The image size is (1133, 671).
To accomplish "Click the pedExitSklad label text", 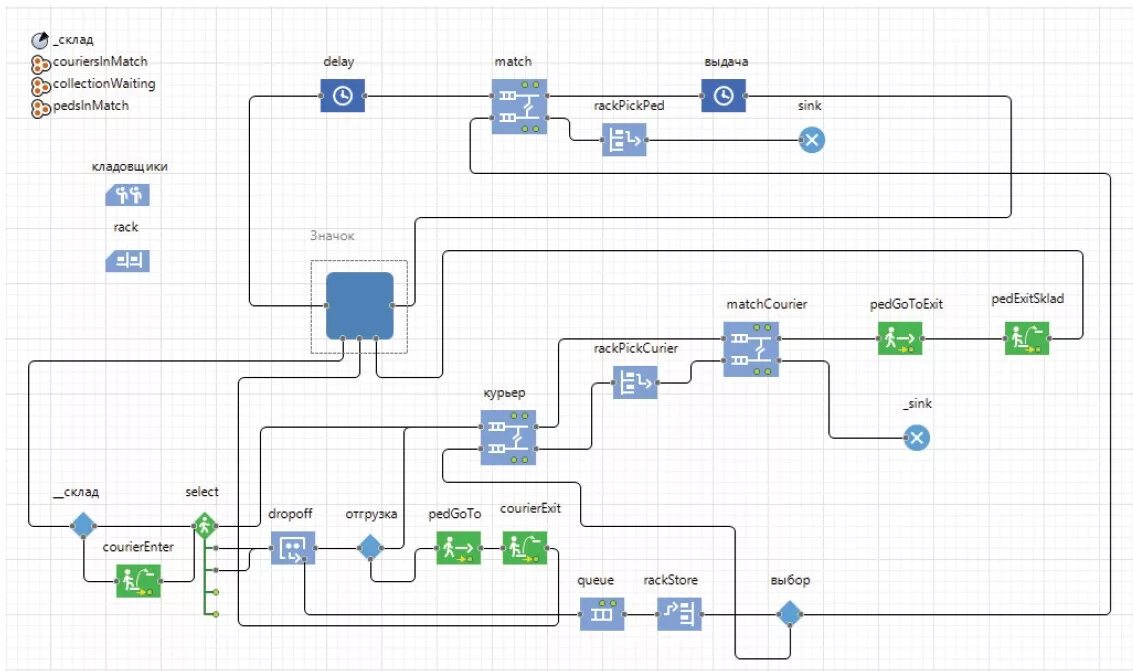I will pyautogui.click(x=1028, y=298).
